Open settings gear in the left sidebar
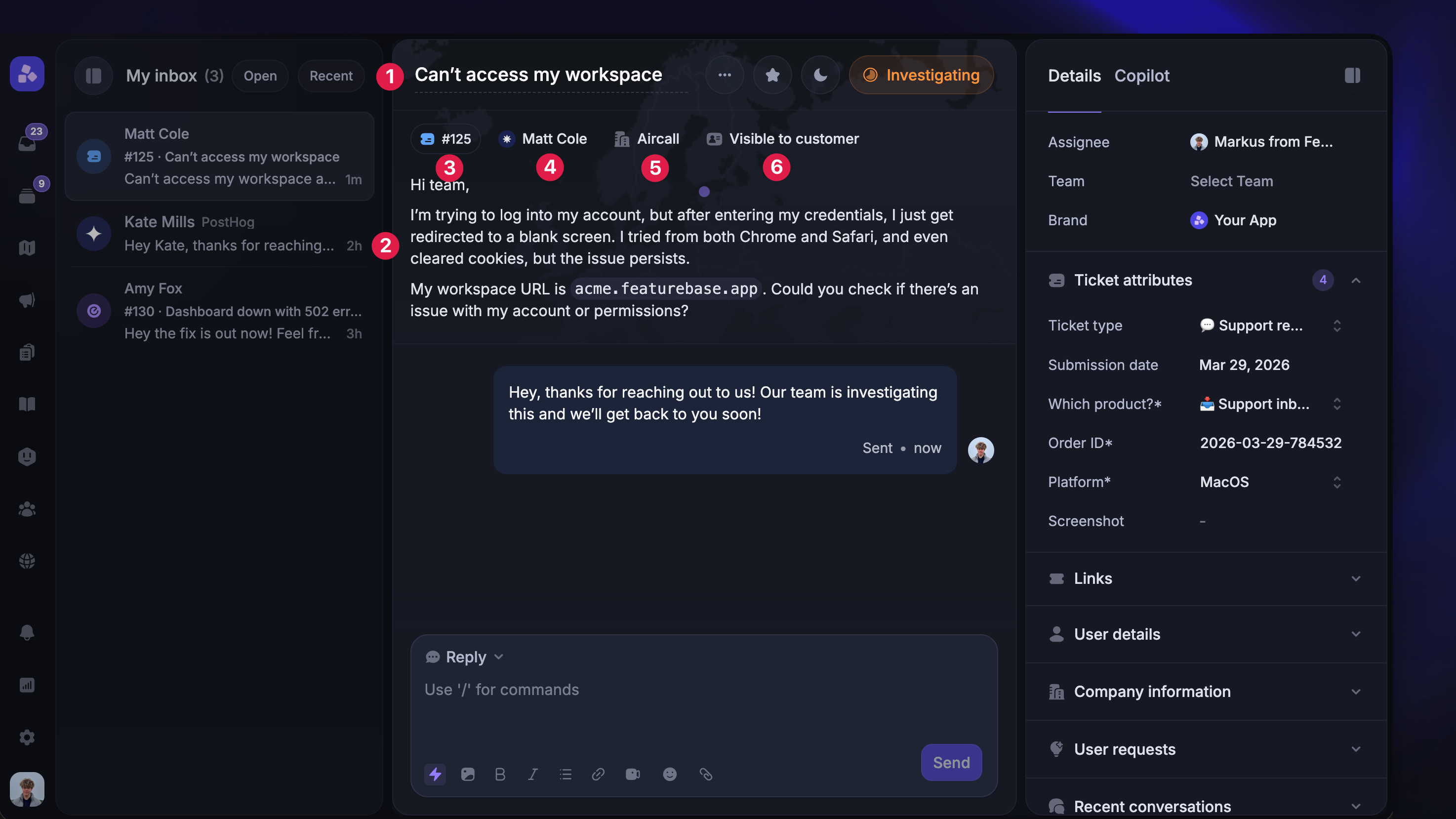Viewport: 1456px width, 819px height. pyautogui.click(x=27, y=737)
